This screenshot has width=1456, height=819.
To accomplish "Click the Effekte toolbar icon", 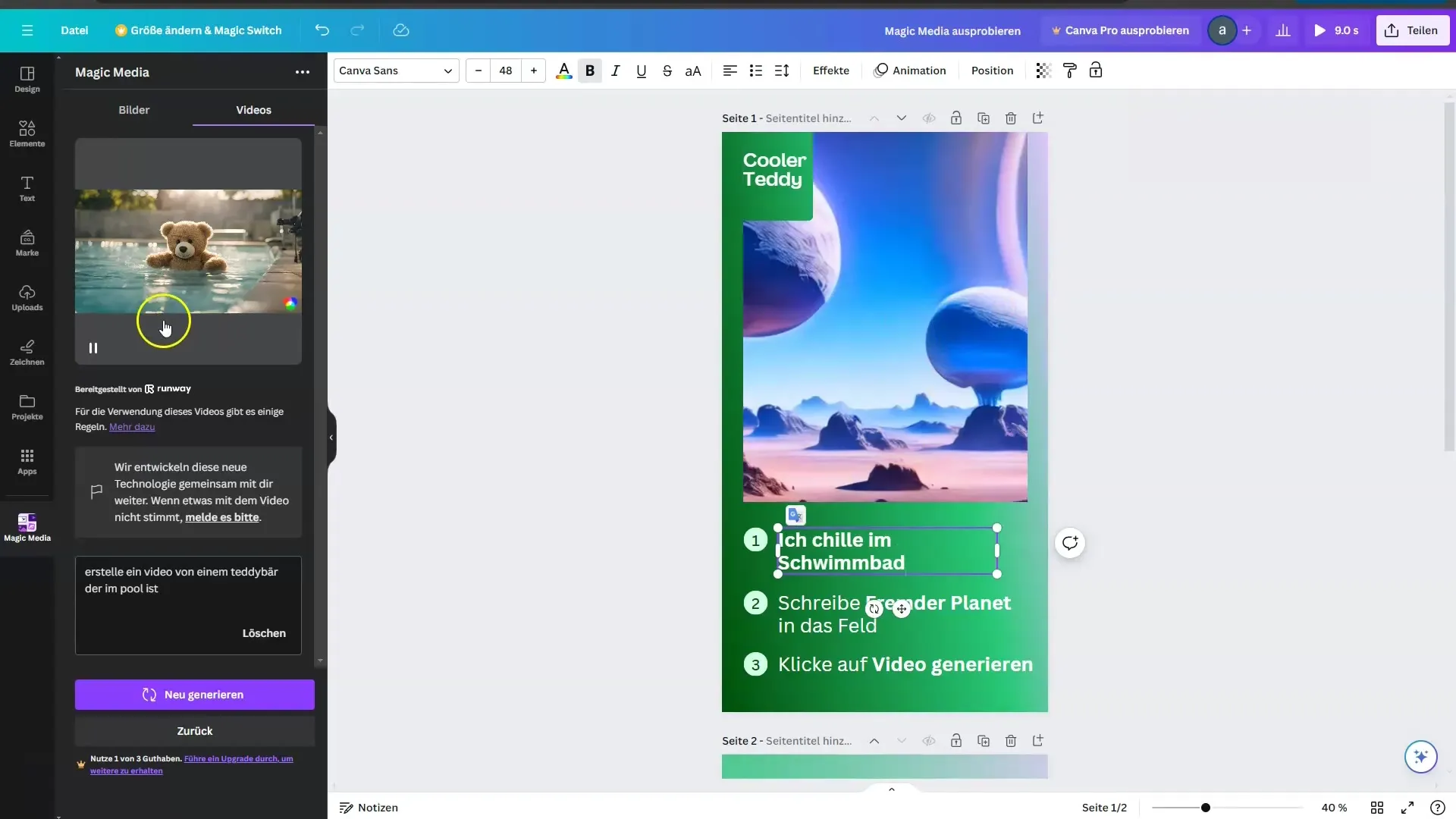I will point(830,70).
